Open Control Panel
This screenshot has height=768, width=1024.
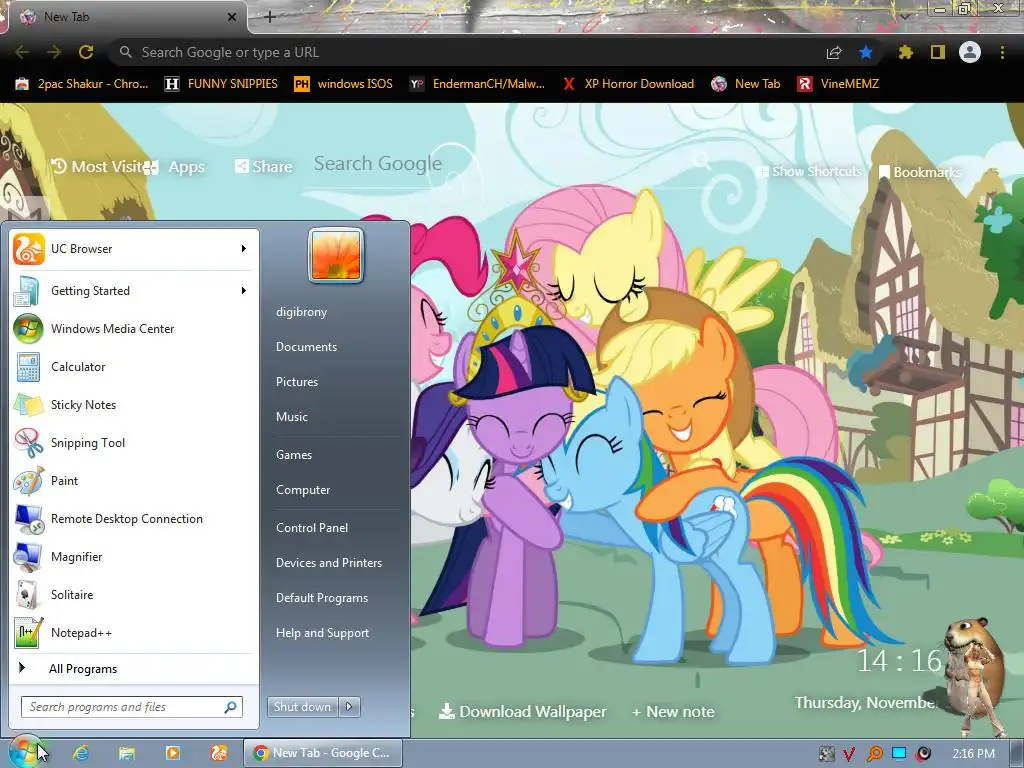point(312,528)
